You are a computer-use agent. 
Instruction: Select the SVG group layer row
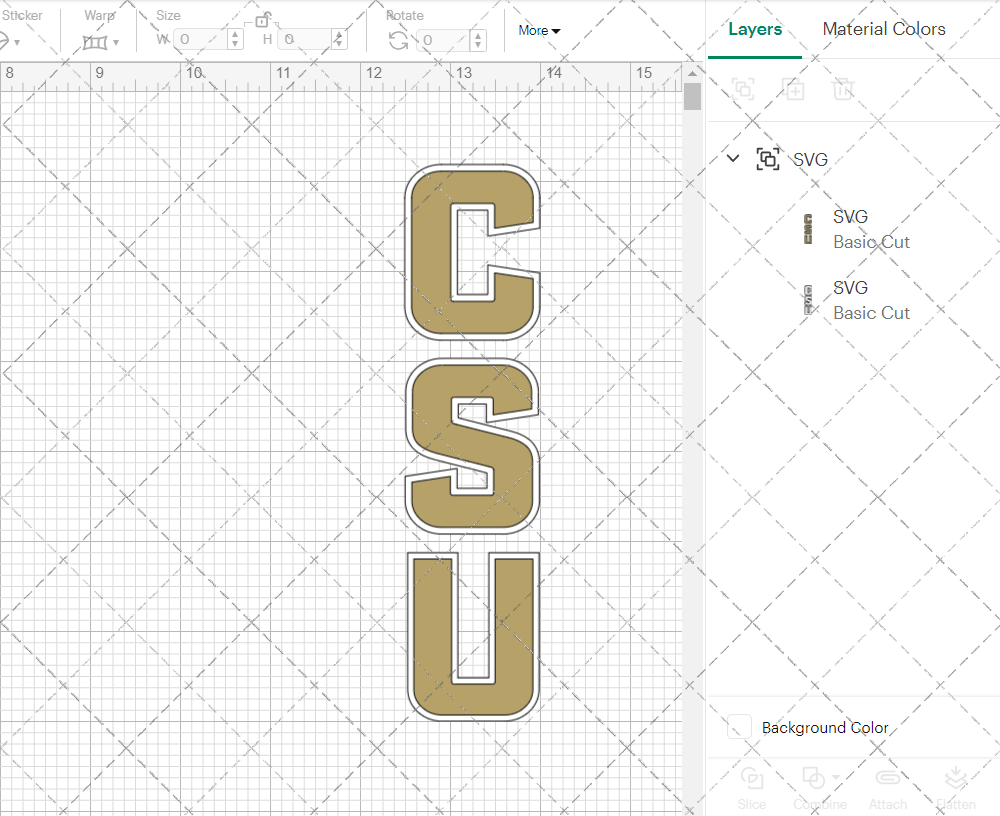pos(853,159)
